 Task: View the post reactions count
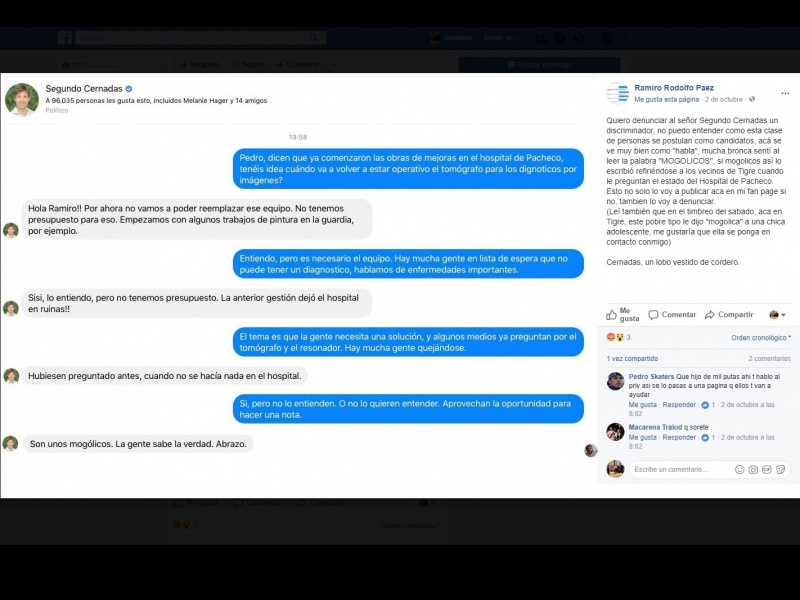tap(618, 337)
